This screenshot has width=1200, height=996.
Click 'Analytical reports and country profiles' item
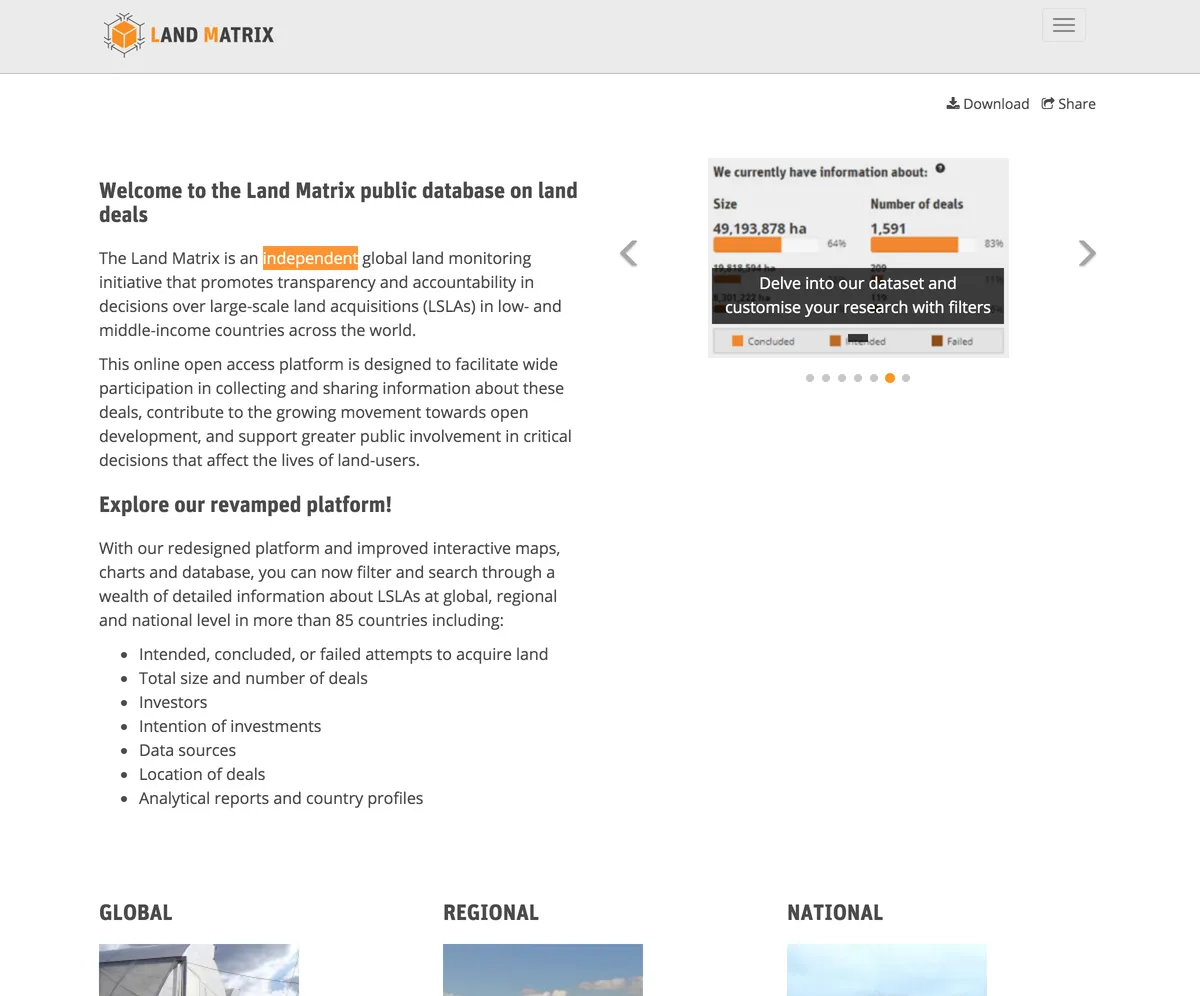coord(281,798)
